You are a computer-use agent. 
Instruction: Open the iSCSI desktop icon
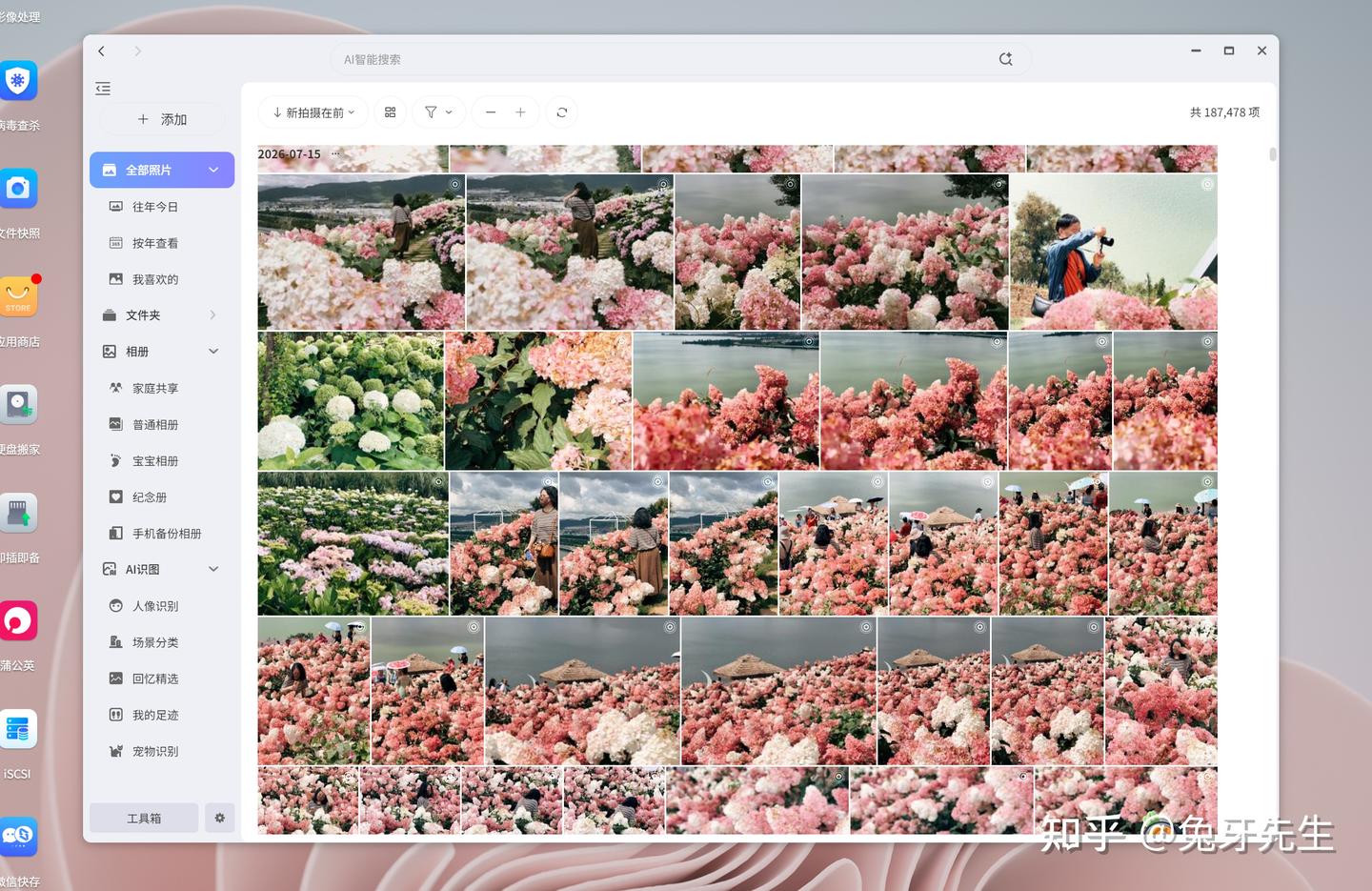coord(18,730)
